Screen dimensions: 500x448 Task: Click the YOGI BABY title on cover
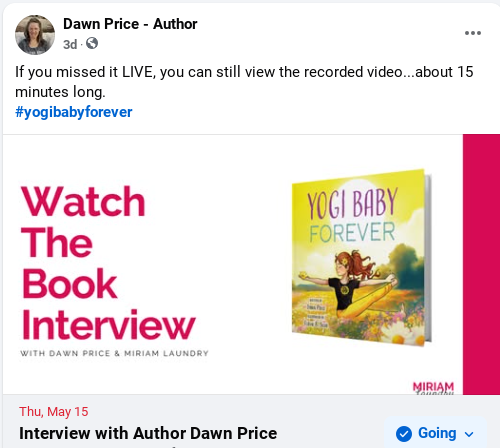(x=352, y=203)
